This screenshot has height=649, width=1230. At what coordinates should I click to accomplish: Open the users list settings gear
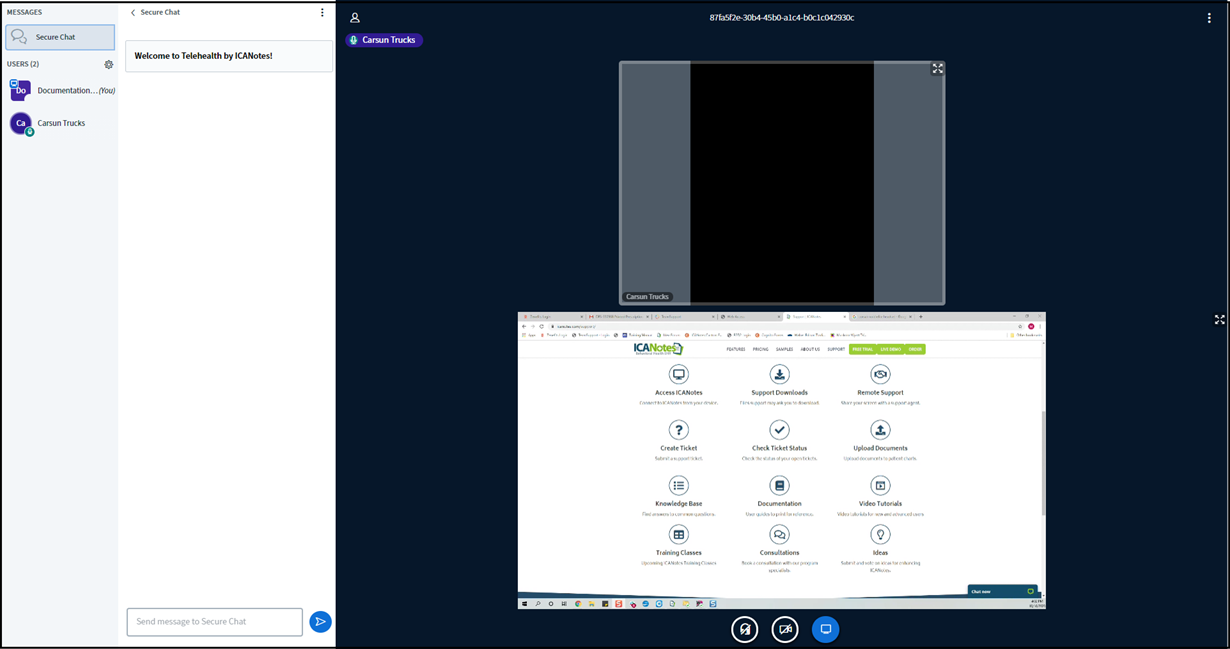[x=109, y=64]
